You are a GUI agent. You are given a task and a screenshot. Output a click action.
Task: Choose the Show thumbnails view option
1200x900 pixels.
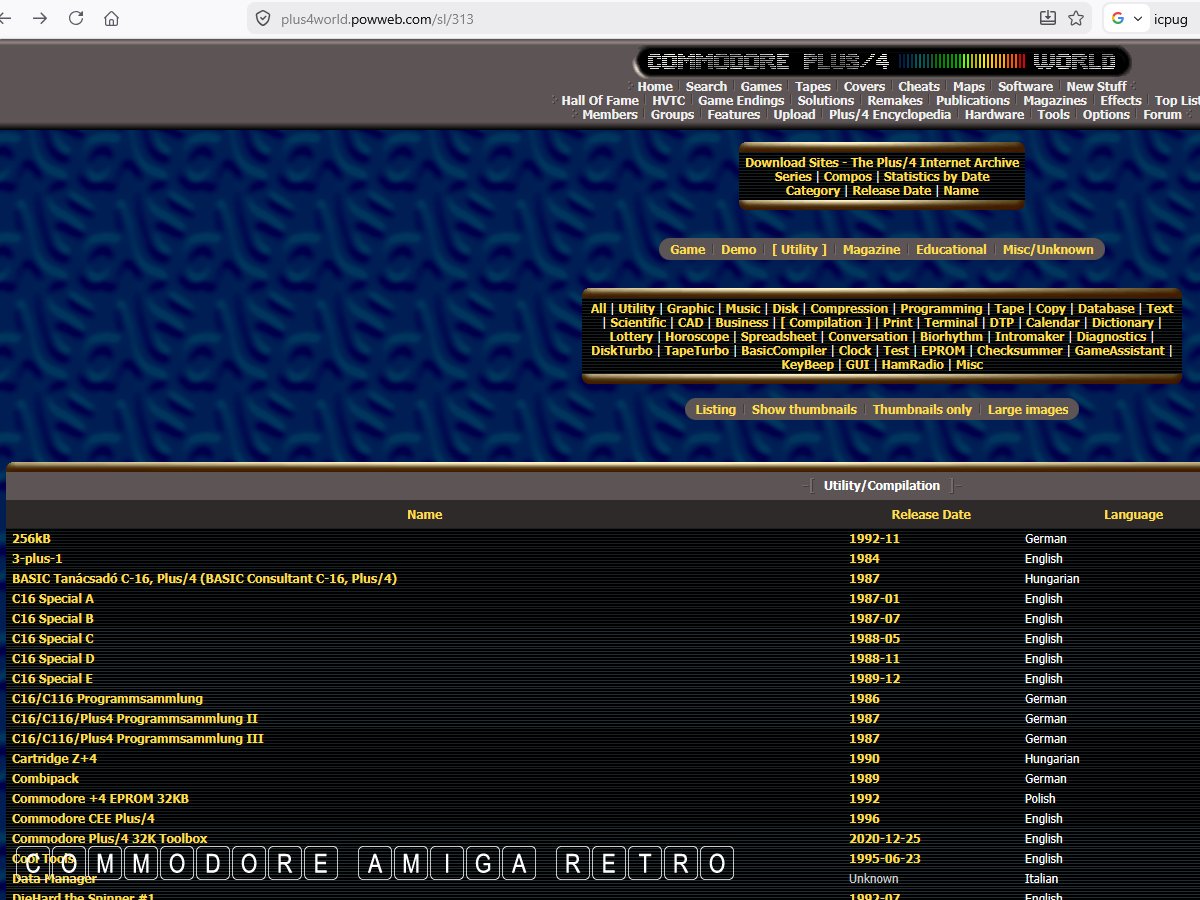coord(804,410)
